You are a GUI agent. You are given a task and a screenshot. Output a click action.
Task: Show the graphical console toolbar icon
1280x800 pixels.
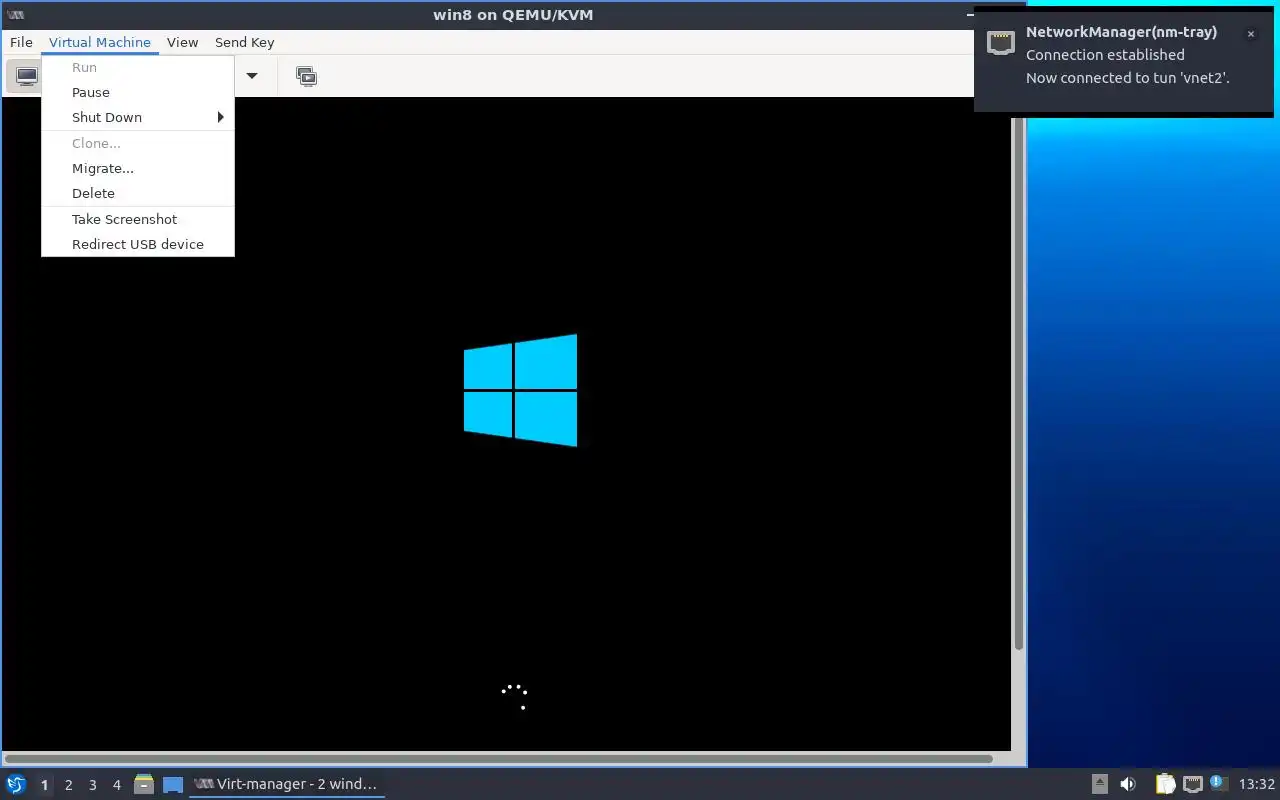26,76
